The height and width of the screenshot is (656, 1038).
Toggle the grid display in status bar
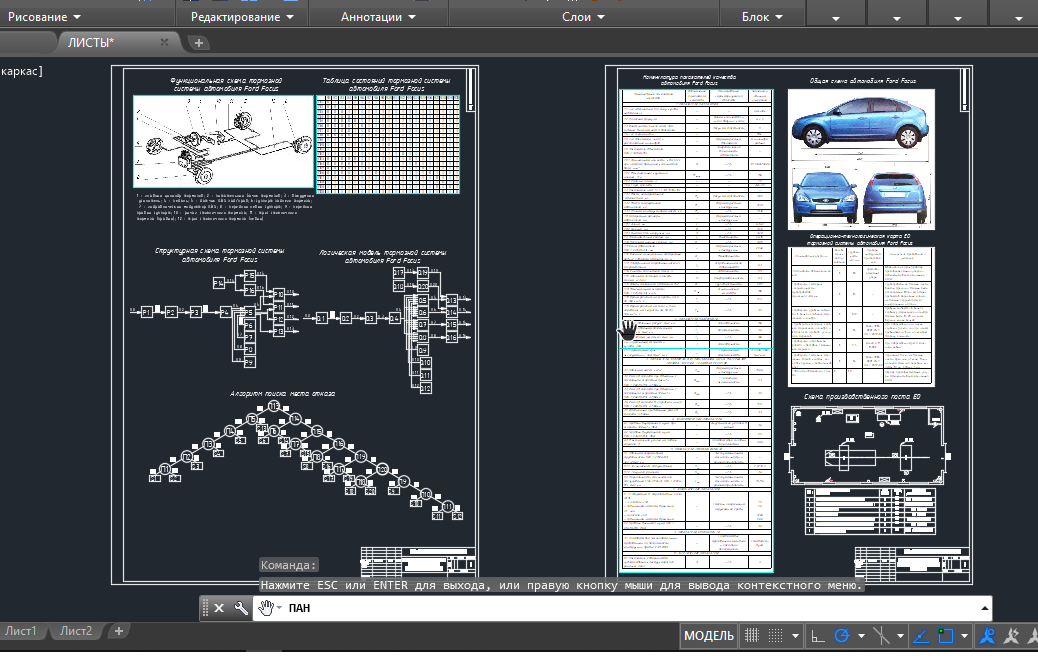(x=752, y=636)
